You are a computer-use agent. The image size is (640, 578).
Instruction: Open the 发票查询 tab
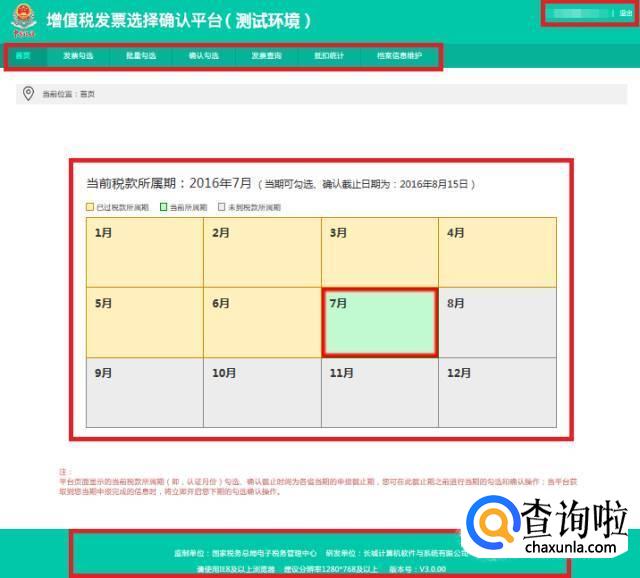click(266, 56)
